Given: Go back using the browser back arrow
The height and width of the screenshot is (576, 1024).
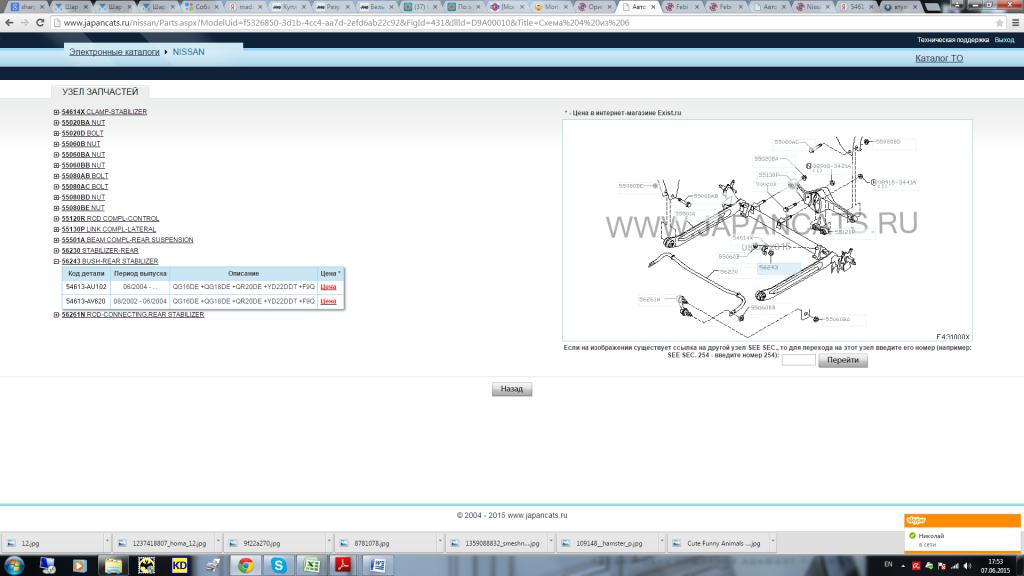Looking at the screenshot, I should (x=9, y=23).
